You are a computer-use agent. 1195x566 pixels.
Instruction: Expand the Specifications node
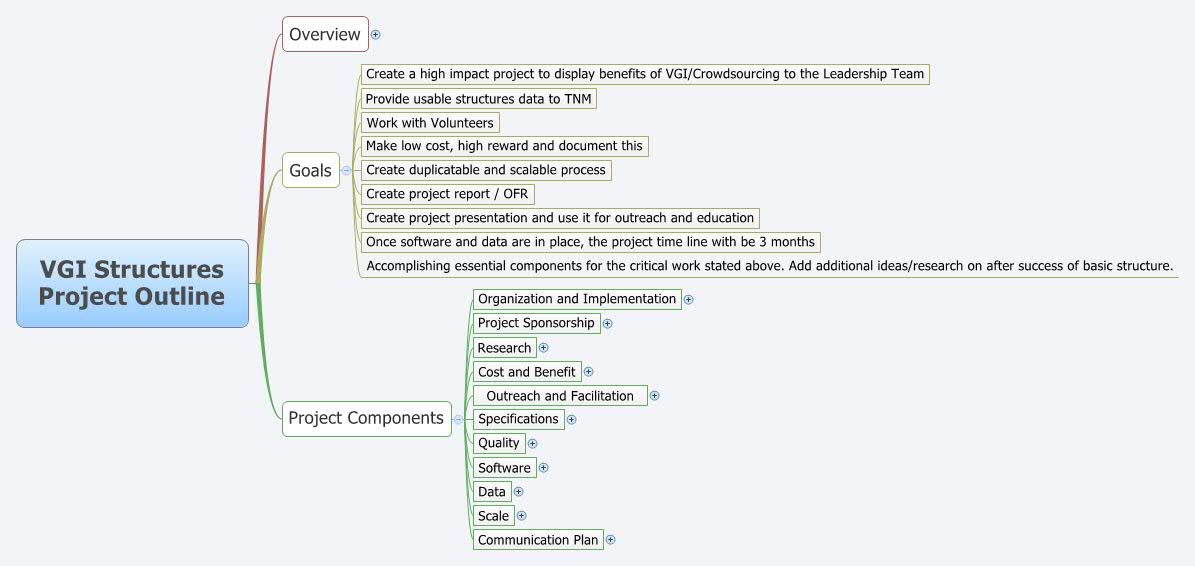[x=572, y=420]
